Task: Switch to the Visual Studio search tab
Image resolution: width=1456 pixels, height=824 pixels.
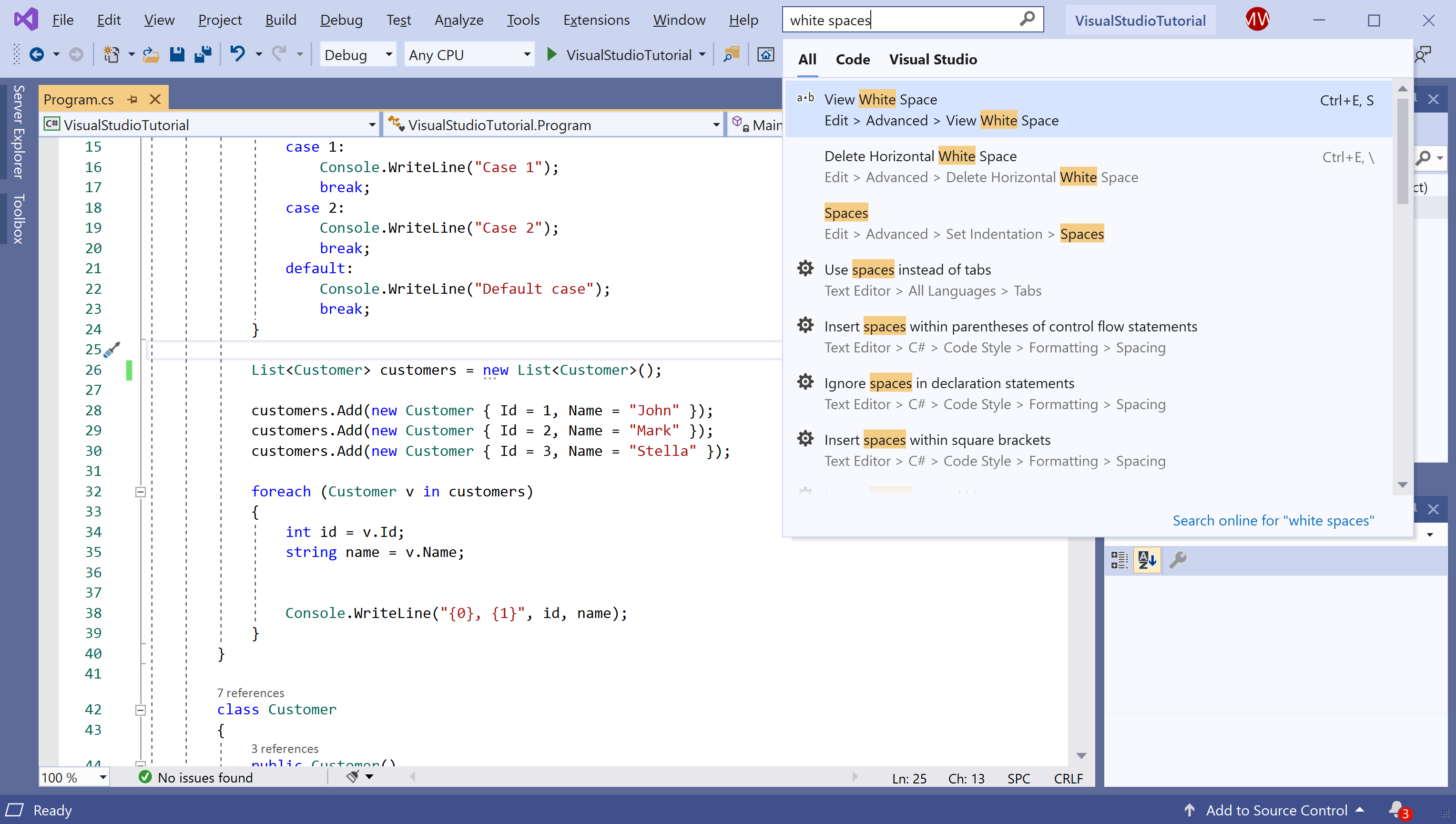Action: pos(932,60)
